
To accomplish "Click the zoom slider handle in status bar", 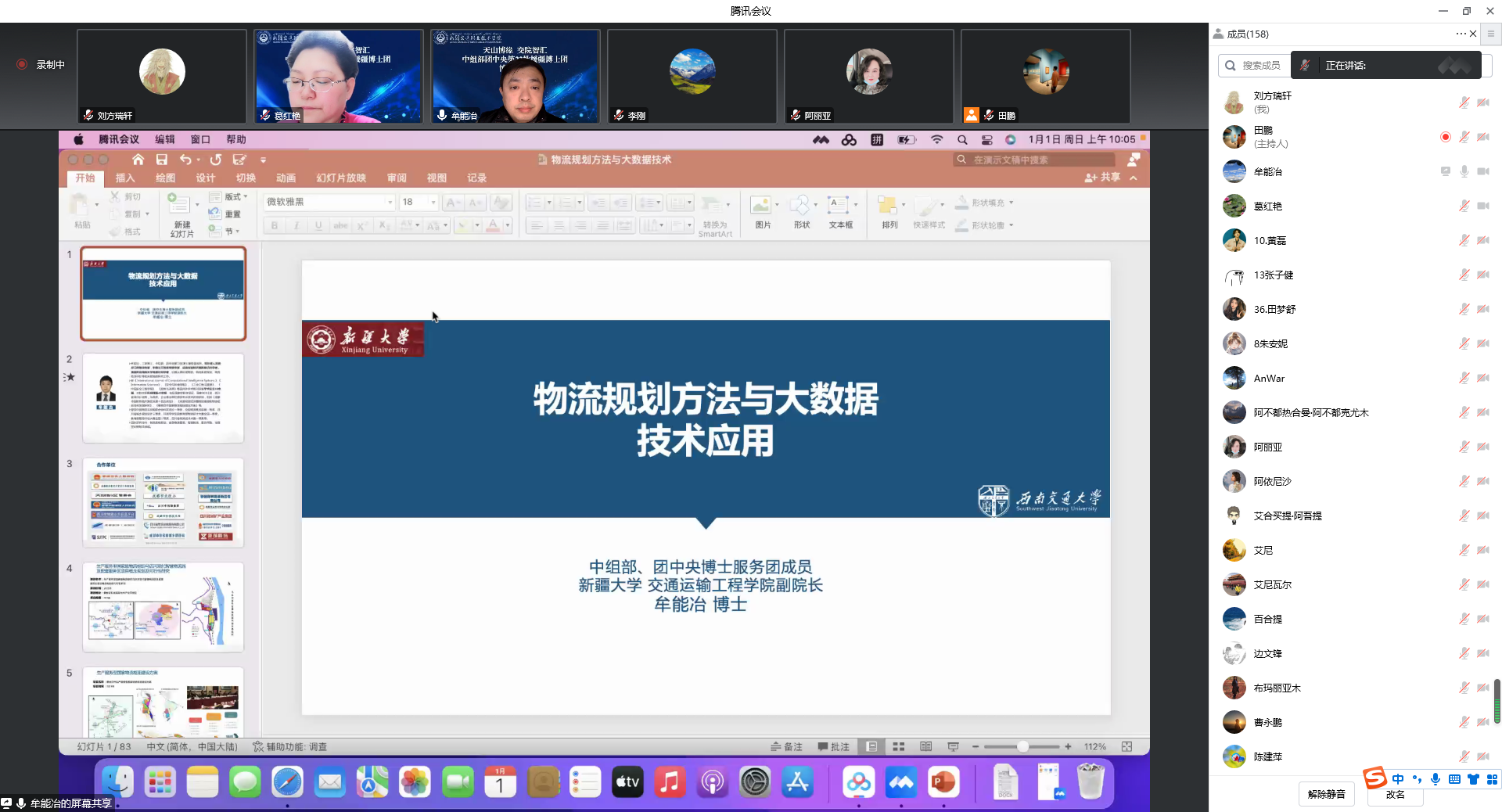I will (x=1022, y=747).
